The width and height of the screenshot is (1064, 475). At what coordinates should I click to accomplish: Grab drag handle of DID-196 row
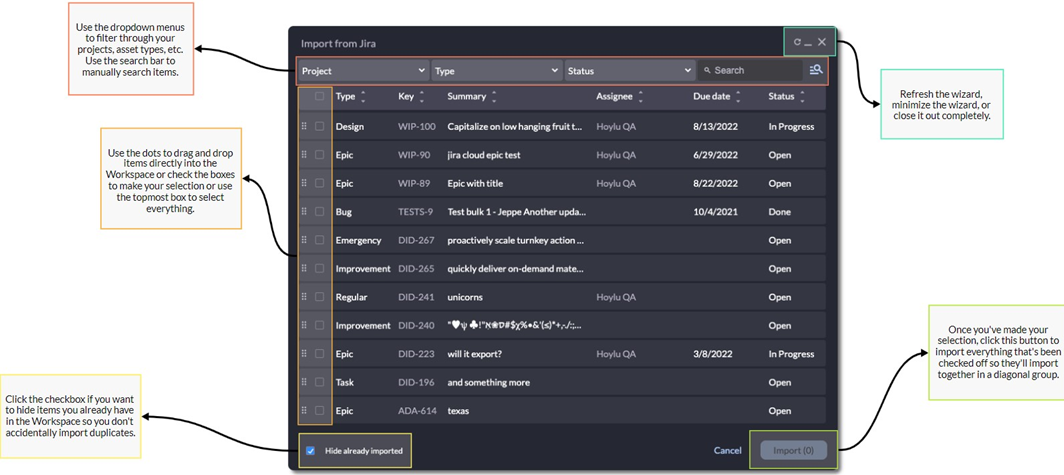tap(304, 383)
